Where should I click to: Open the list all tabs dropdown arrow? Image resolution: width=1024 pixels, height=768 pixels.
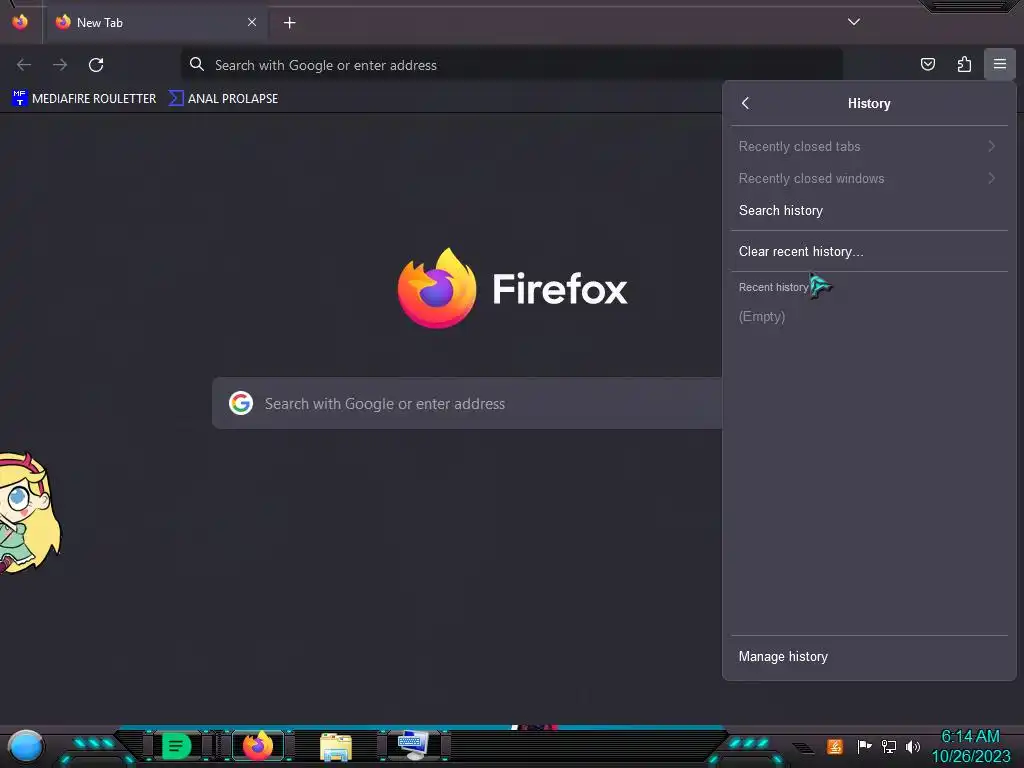pos(854,22)
